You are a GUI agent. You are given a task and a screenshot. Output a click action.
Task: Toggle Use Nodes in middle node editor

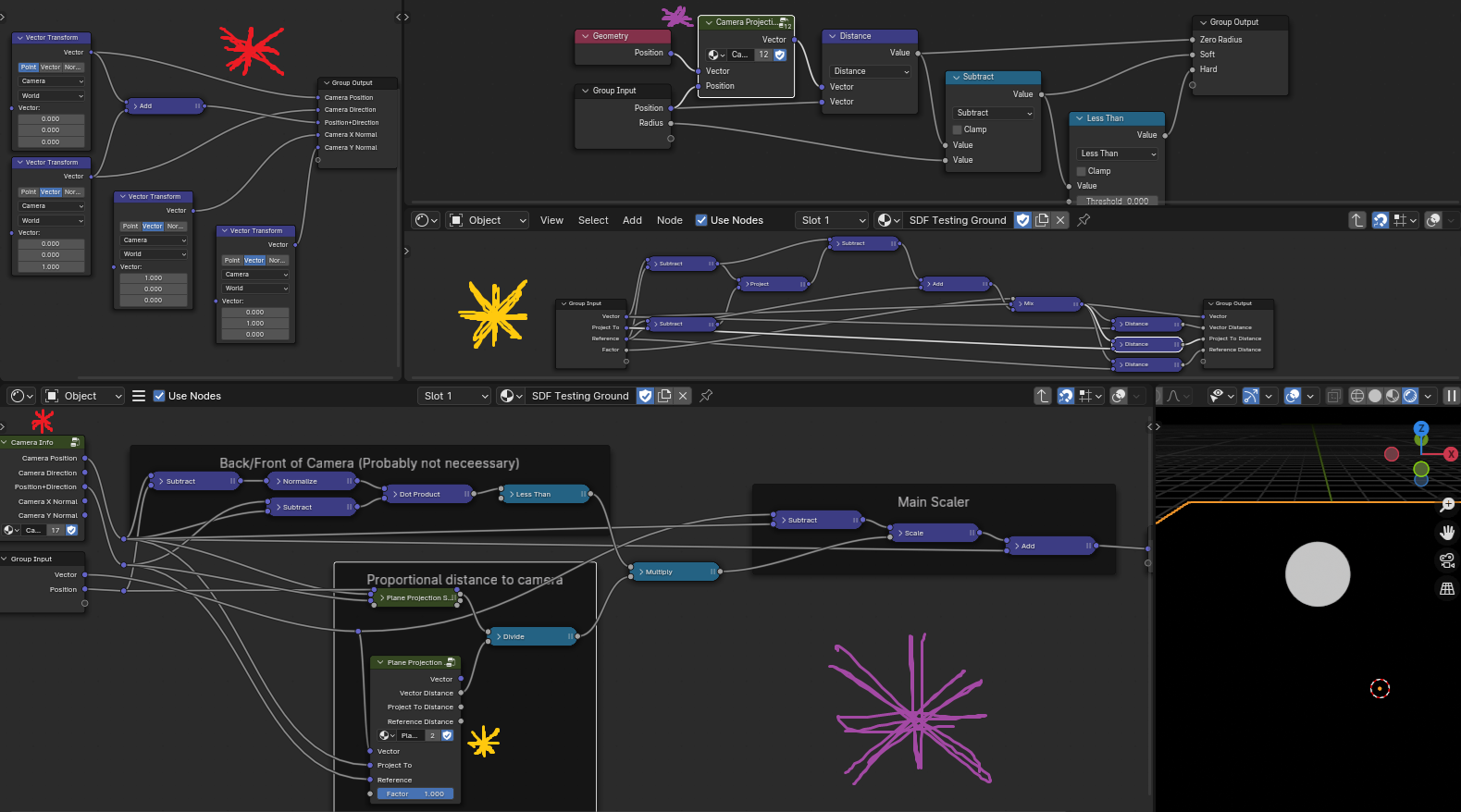pos(701,220)
